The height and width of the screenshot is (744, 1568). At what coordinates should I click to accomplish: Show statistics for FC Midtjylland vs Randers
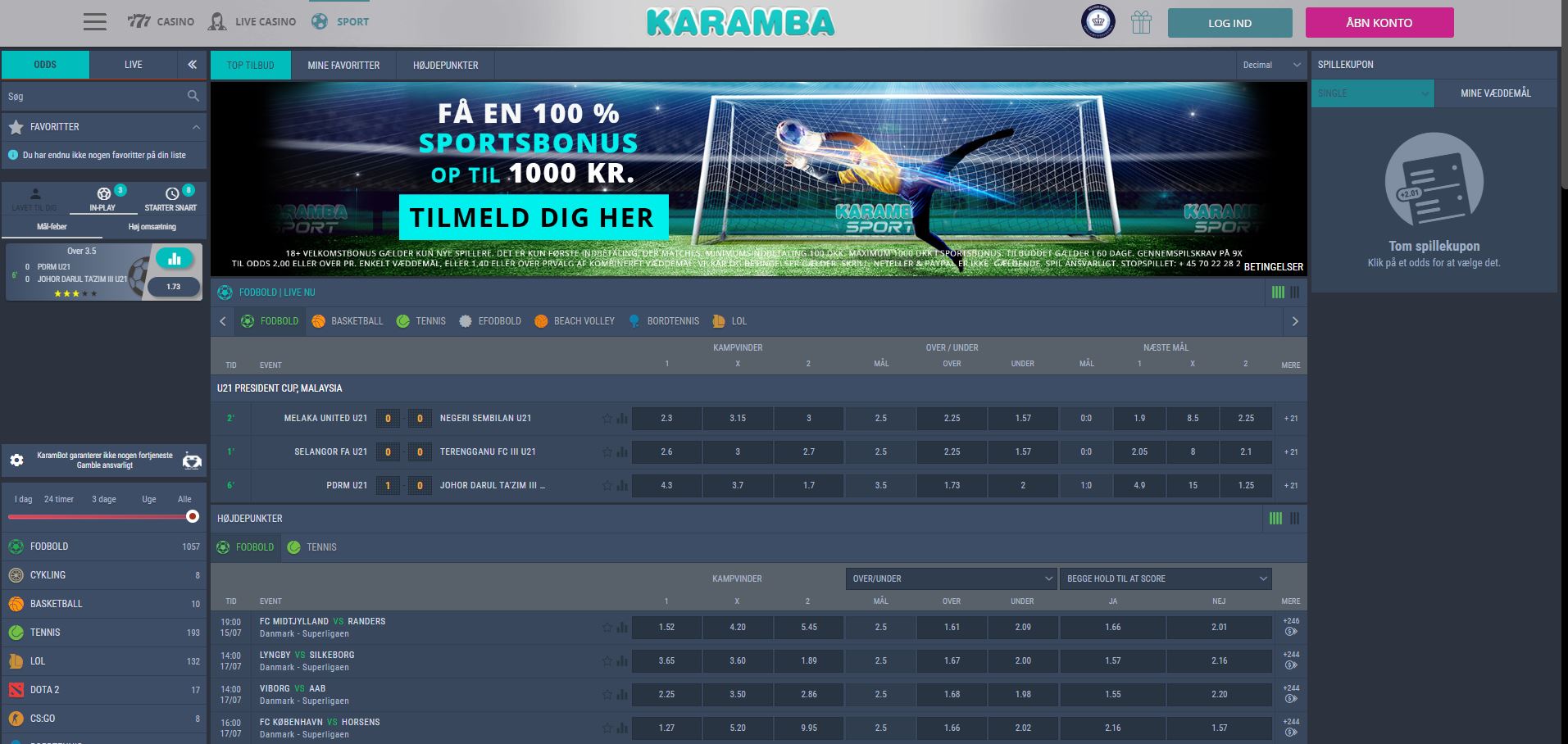(622, 628)
